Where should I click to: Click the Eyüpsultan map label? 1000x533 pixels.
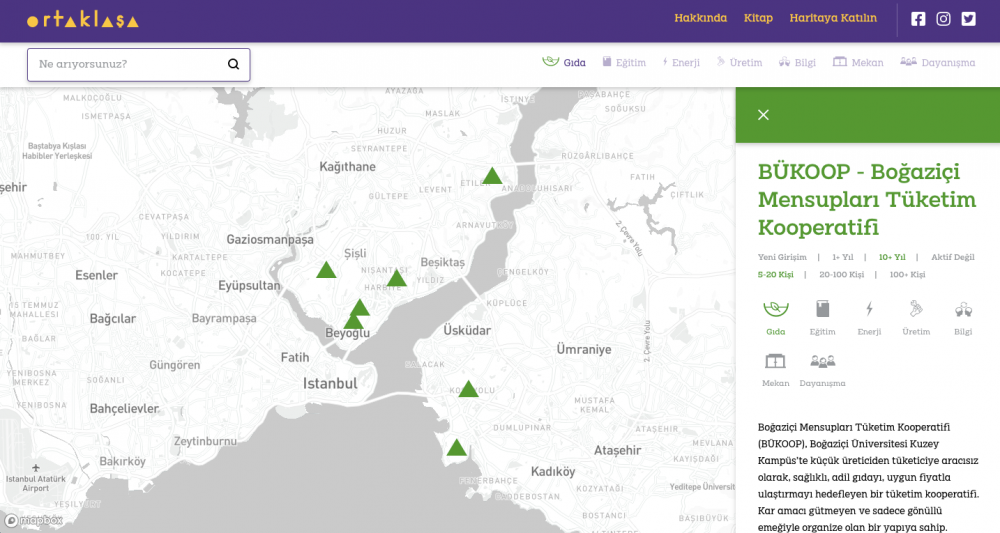click(x=249, y=285)
